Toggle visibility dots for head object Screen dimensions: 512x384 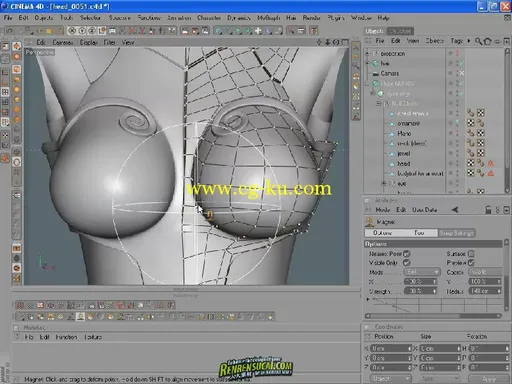click(x=457, y=163)
